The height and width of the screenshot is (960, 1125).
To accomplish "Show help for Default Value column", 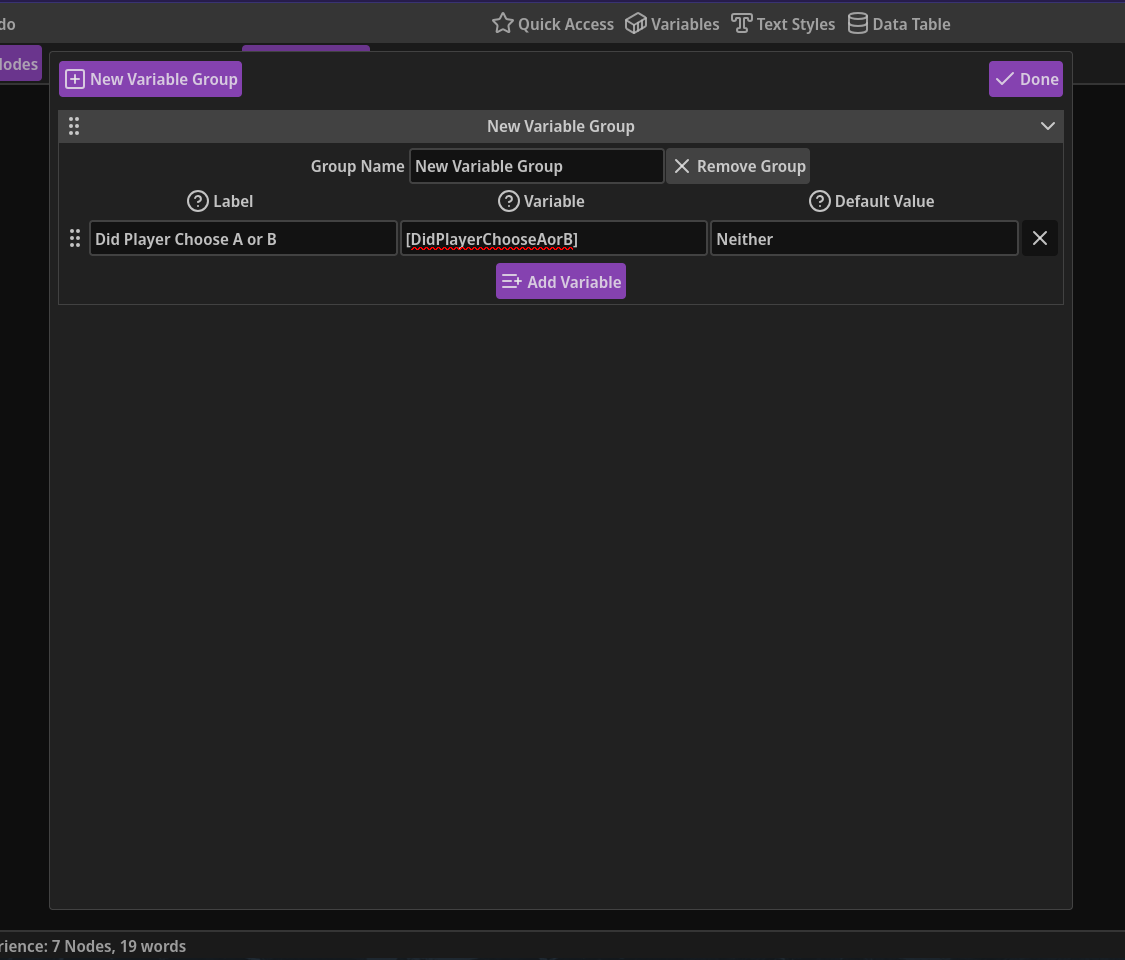I will coord(819,201).
